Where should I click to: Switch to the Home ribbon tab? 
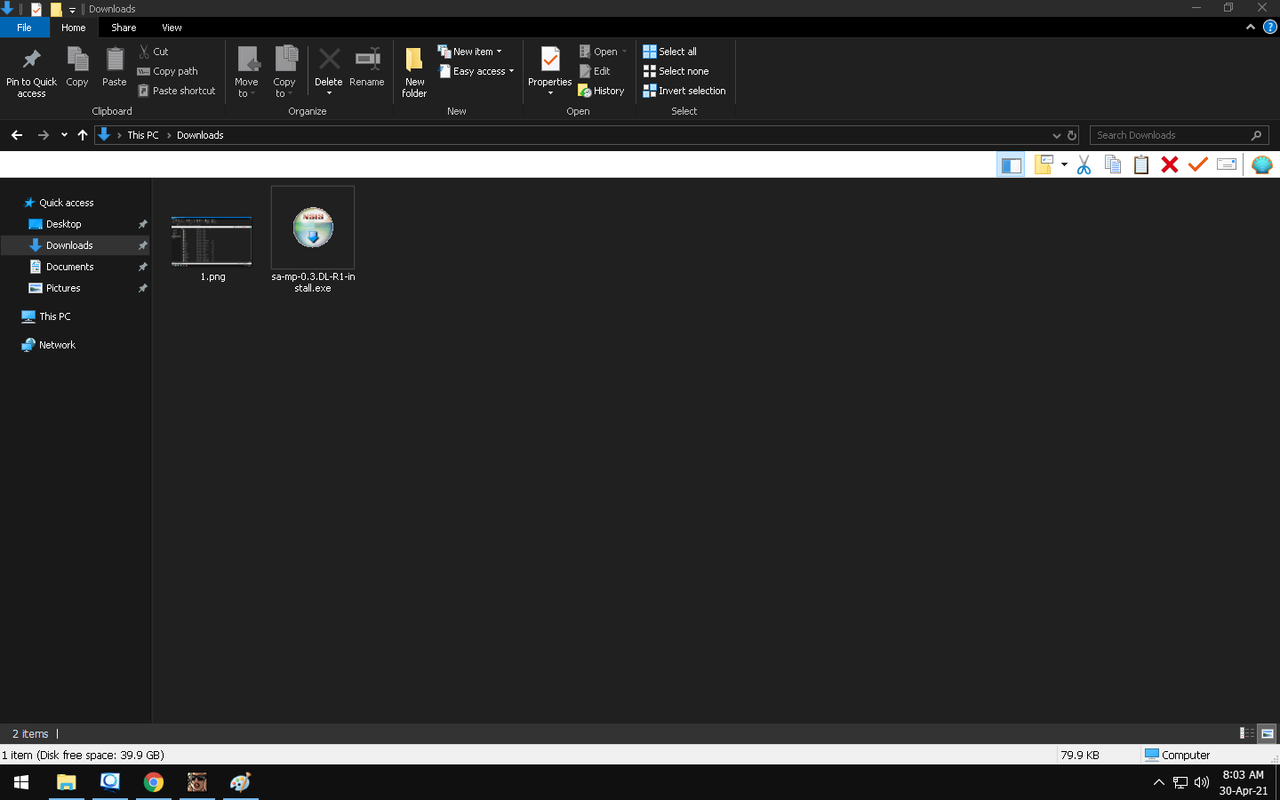pos(73,28)
